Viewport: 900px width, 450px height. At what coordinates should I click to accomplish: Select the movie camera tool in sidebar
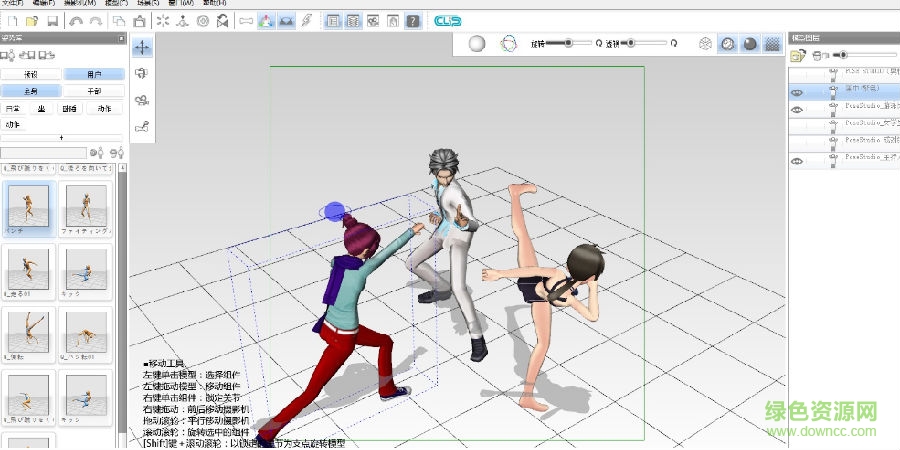pyautogui.click(x=142, y=100)
